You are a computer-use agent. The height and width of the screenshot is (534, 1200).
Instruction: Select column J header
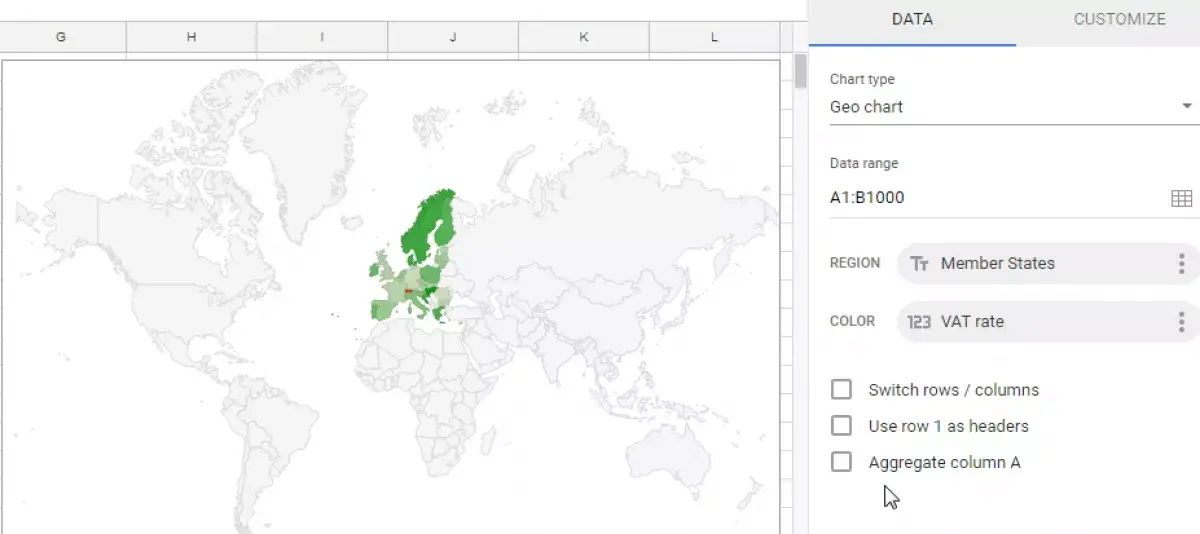453,37
